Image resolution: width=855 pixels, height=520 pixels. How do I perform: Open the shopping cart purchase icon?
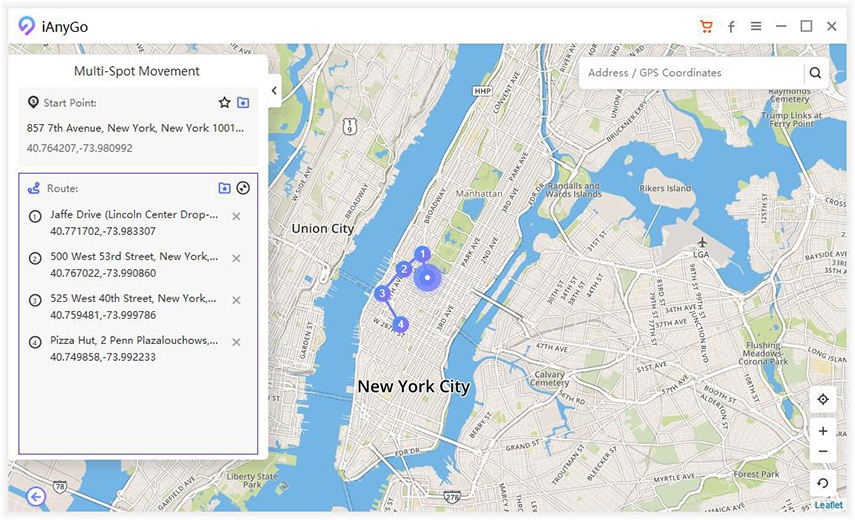pos(706,26)
